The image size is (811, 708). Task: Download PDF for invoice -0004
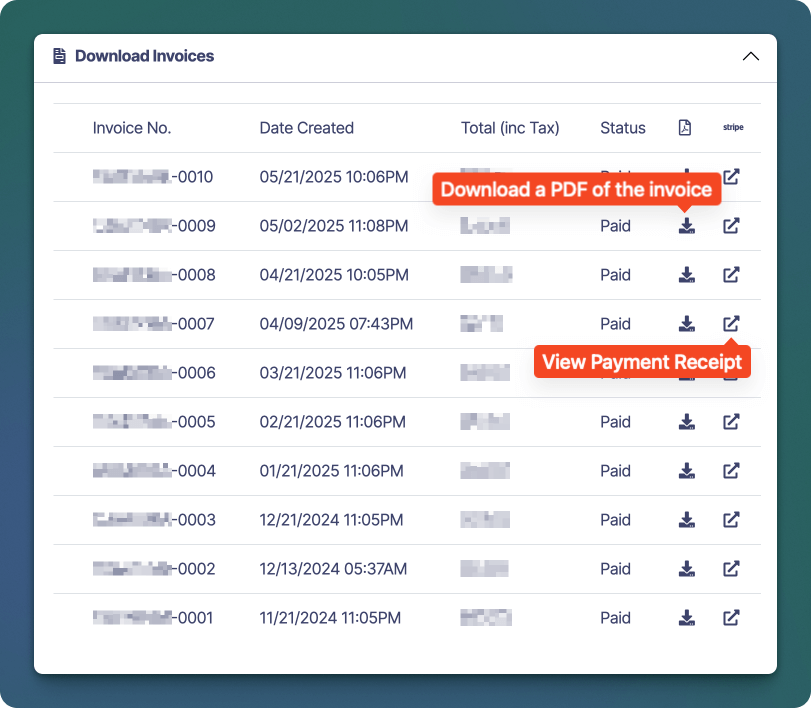pyautogui.click(x=686, y=471)
